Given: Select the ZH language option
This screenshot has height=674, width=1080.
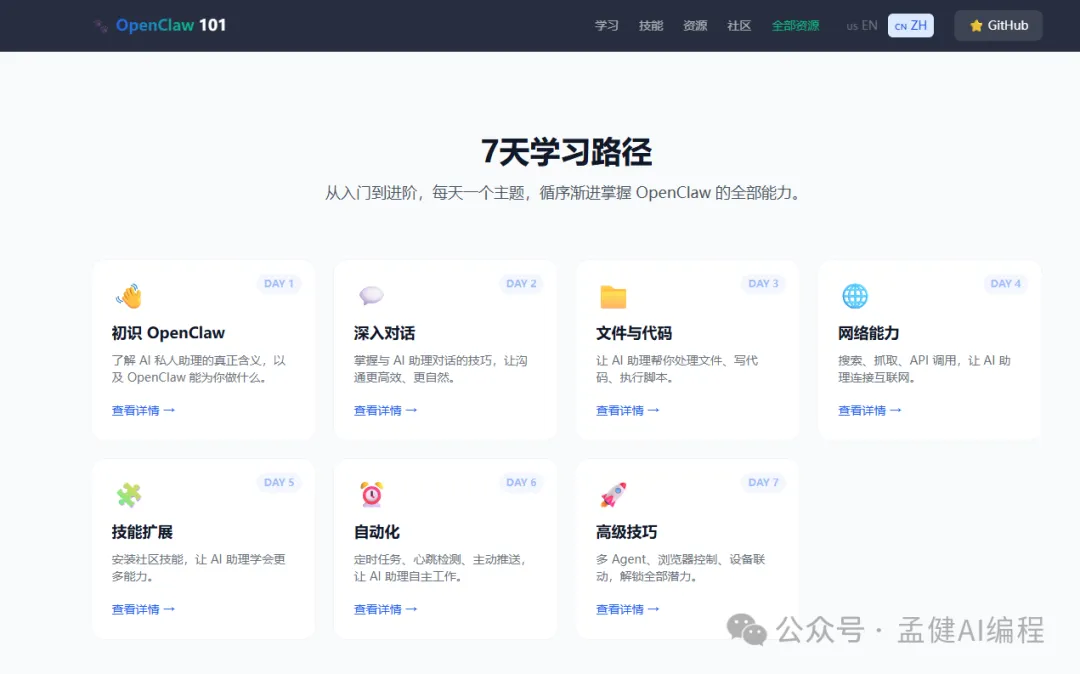Looking at the screenshot, I should click(x=910, y=25).
